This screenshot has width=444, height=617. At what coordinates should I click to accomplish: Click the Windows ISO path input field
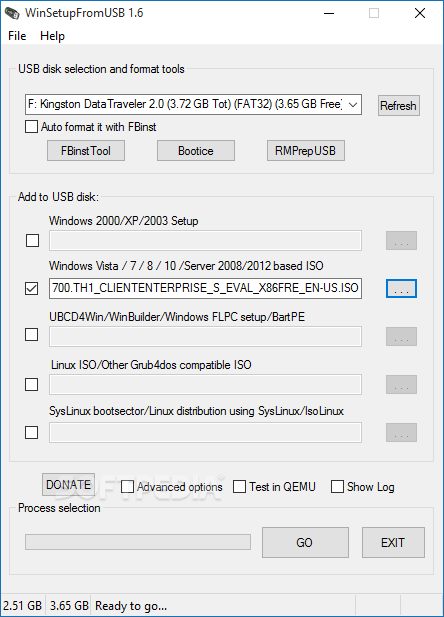(205, 288)
